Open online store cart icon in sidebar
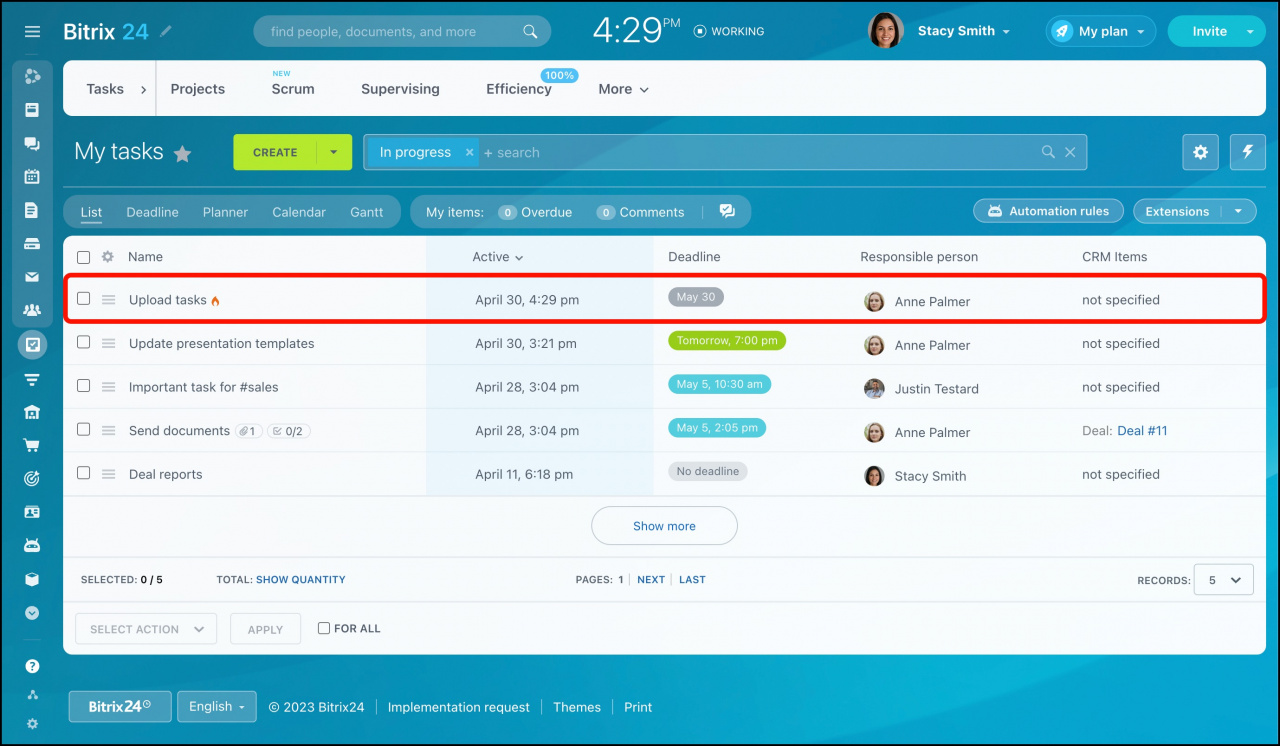This screenshot has height=746, width=1280. (32, 446)
